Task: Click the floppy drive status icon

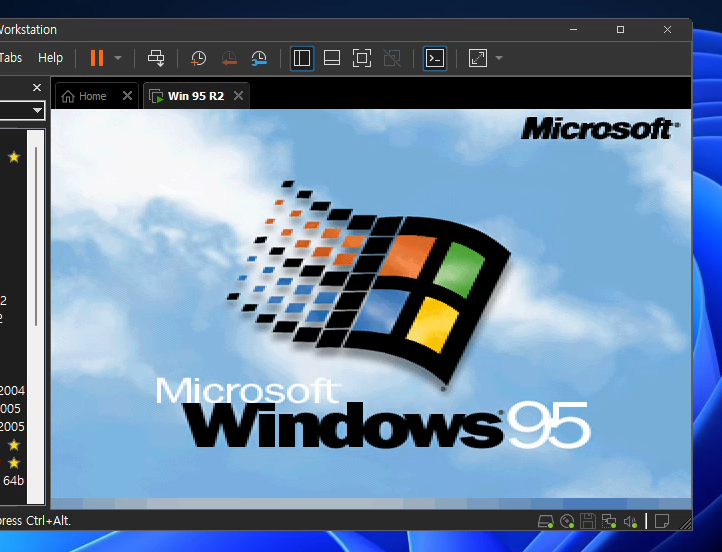Action: [x=588, y=522]
